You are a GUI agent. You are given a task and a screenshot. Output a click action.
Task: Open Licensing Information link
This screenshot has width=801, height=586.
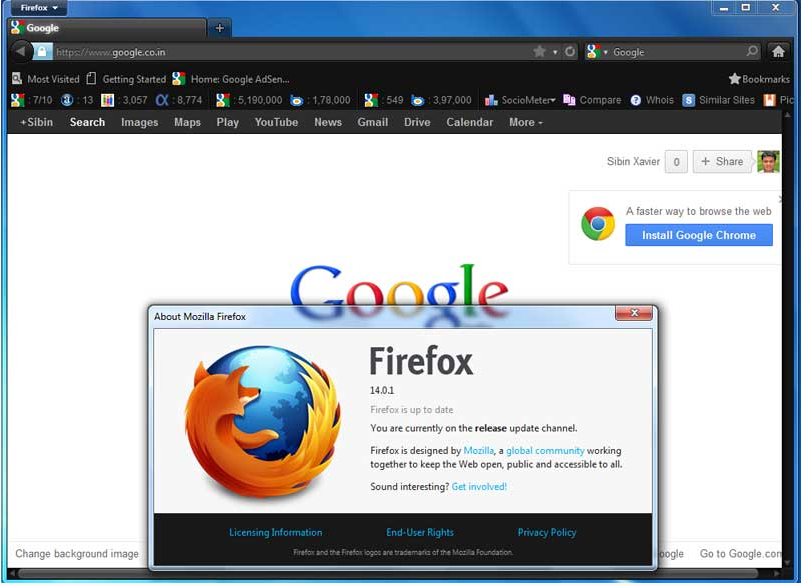275,532
